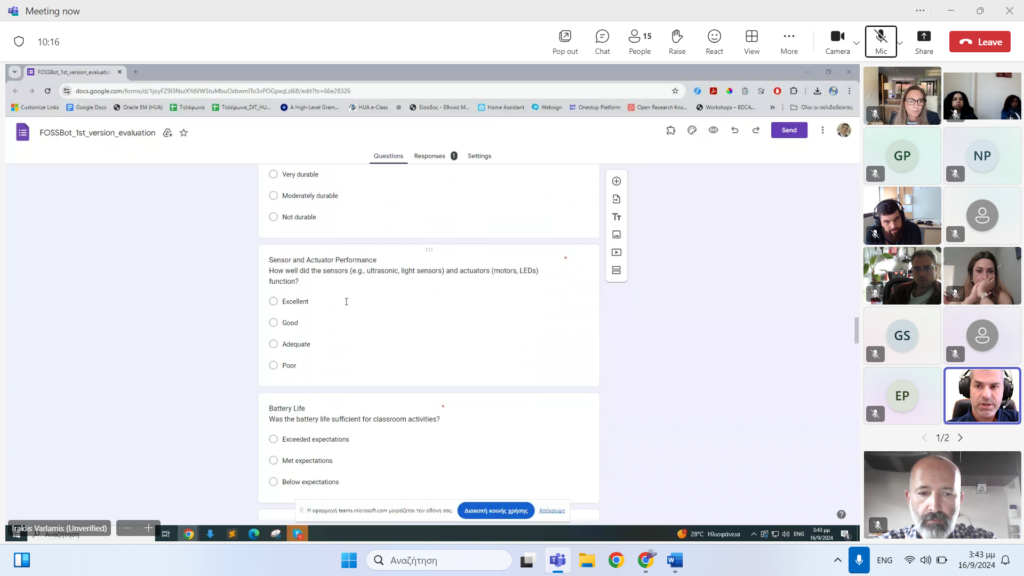The width and height of the screenshot is (1024, 576).
Task: Open Pop out in Teams toolbar
Action: pos(565,42)
